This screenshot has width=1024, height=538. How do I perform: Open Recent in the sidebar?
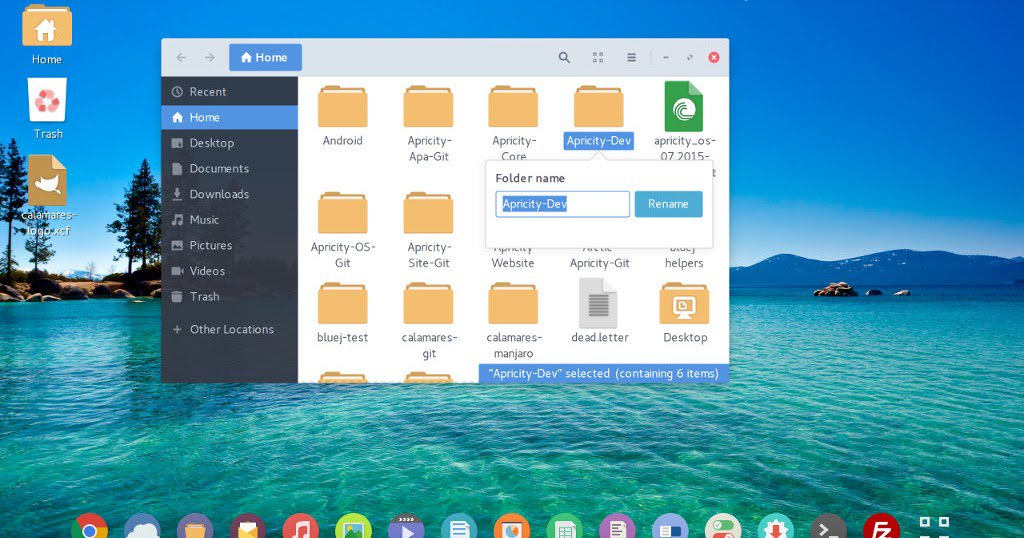pos(229,92)
